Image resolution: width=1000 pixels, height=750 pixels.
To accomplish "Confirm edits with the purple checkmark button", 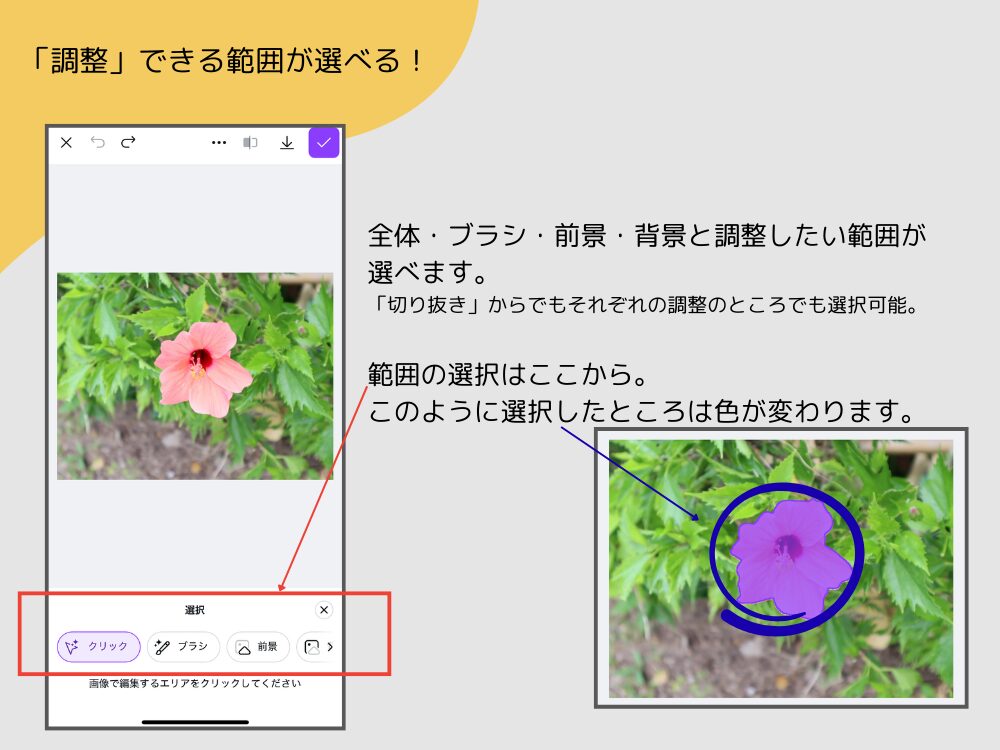I will (x=324, y=144).
